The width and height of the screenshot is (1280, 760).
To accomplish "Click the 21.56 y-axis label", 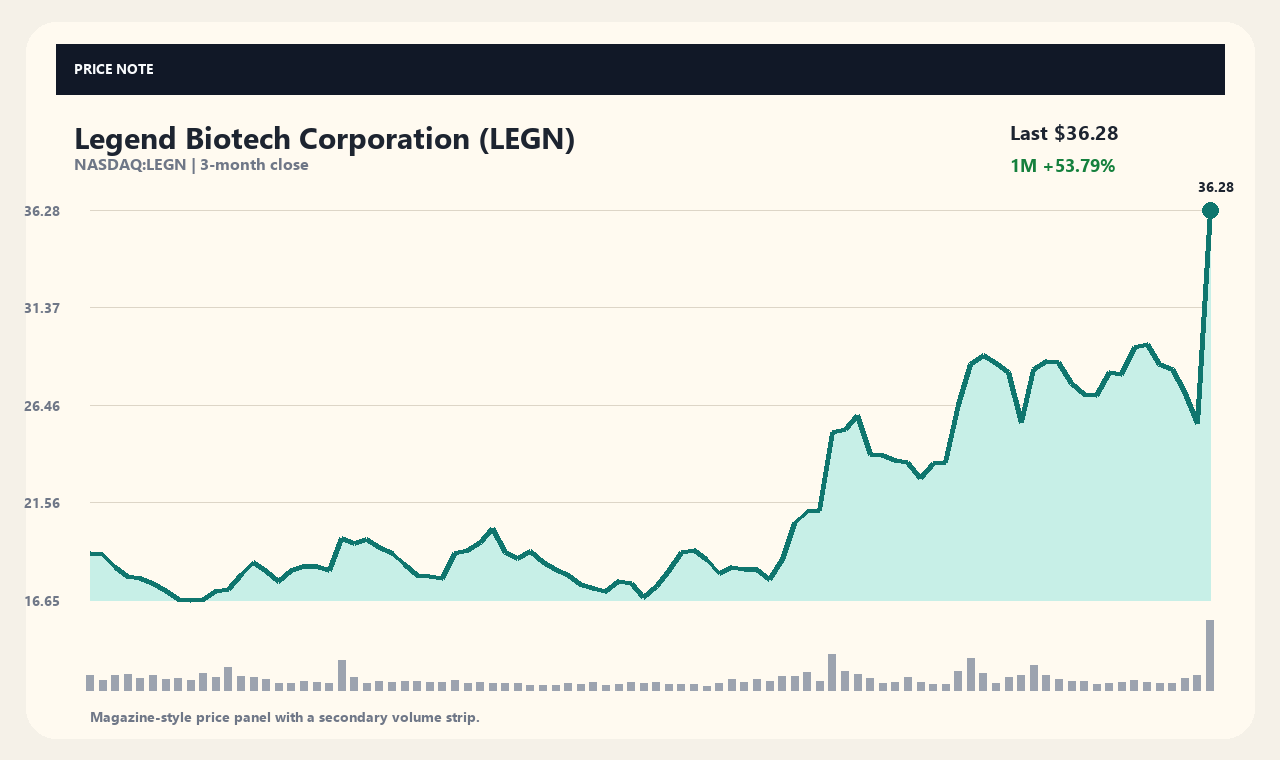I will (x=42, y=503).
